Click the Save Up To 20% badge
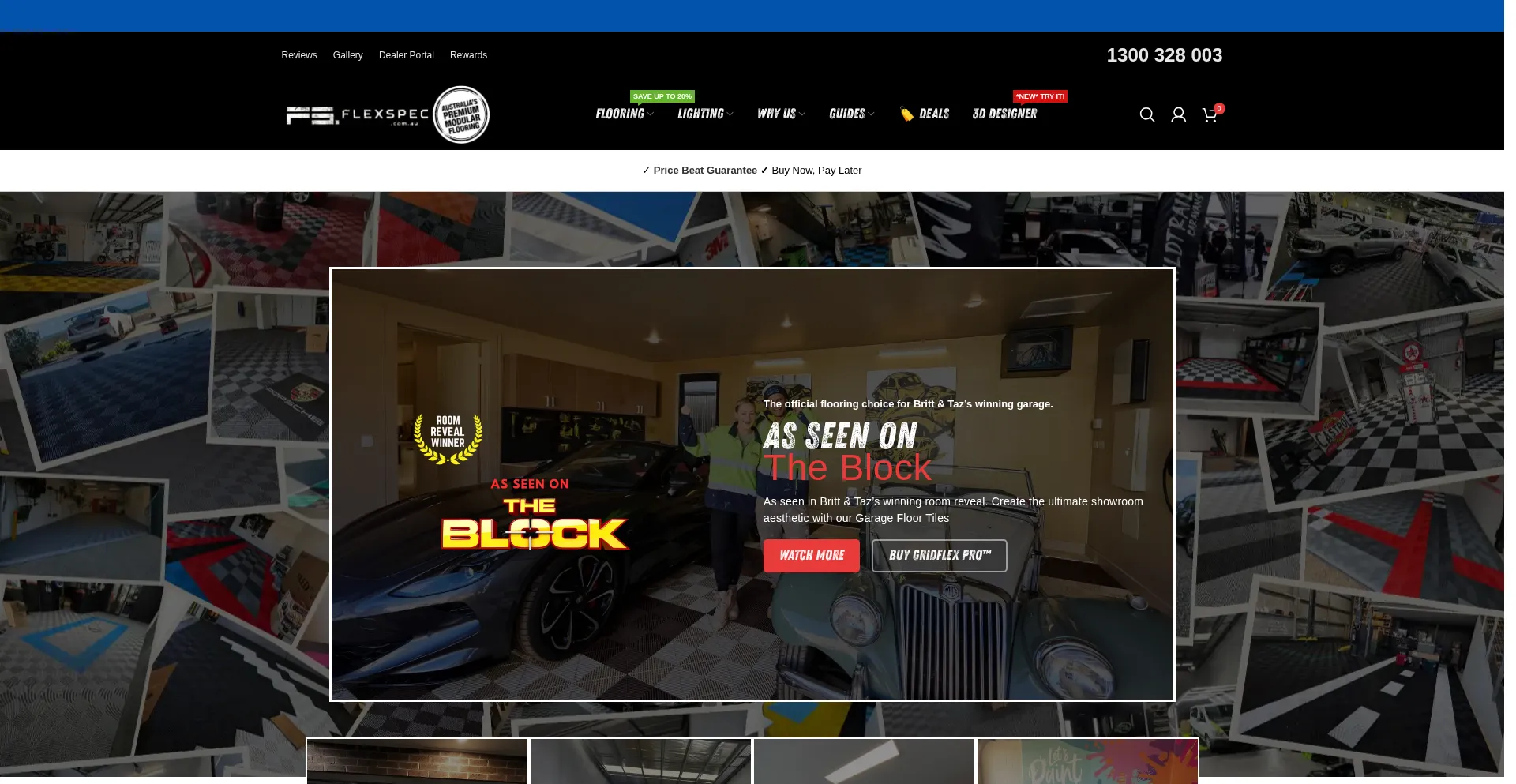Screen dimensions: 1516x784 (x=662, y=96)
